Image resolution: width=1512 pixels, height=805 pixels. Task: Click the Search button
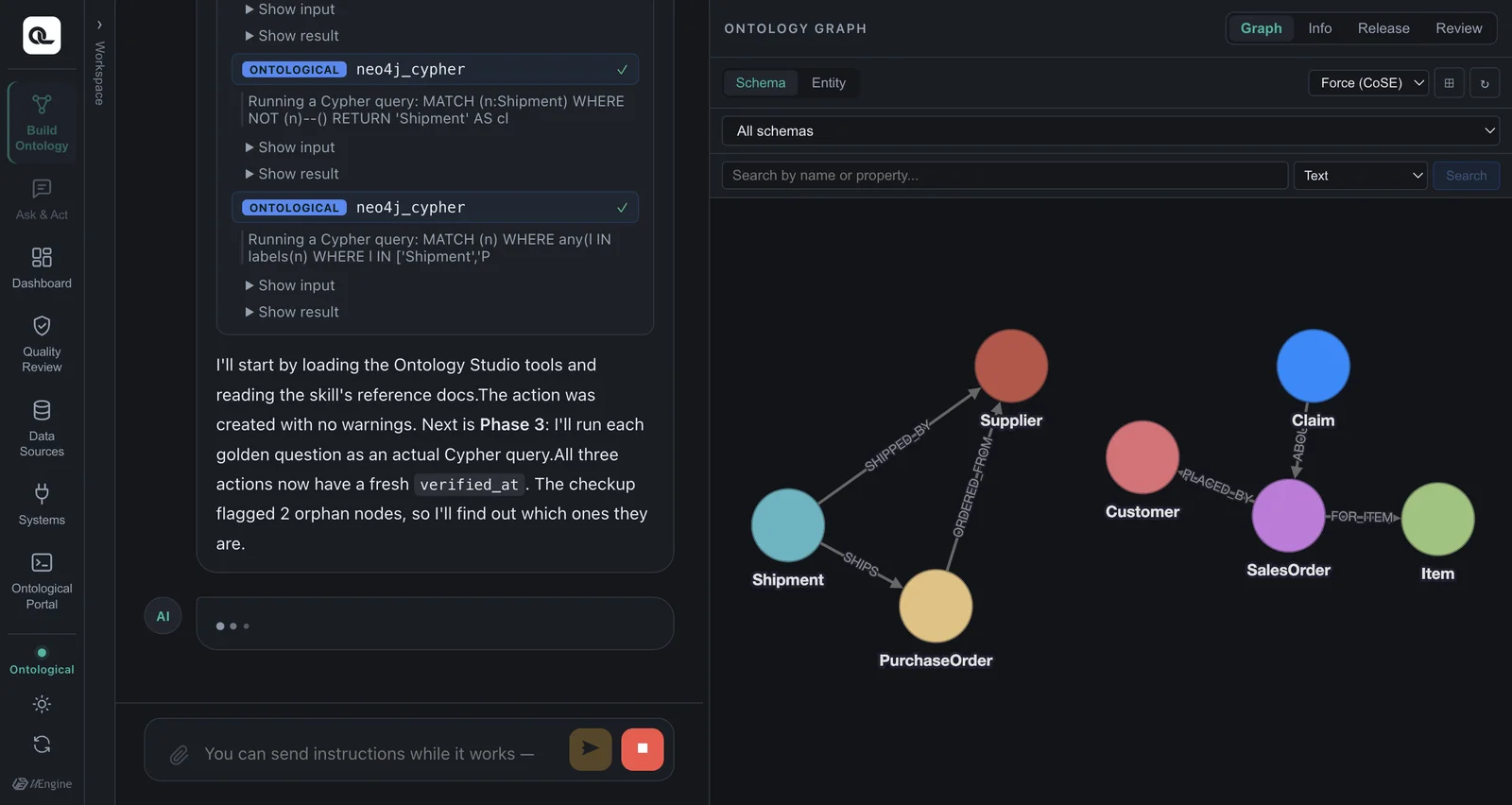click(1466, 176)
